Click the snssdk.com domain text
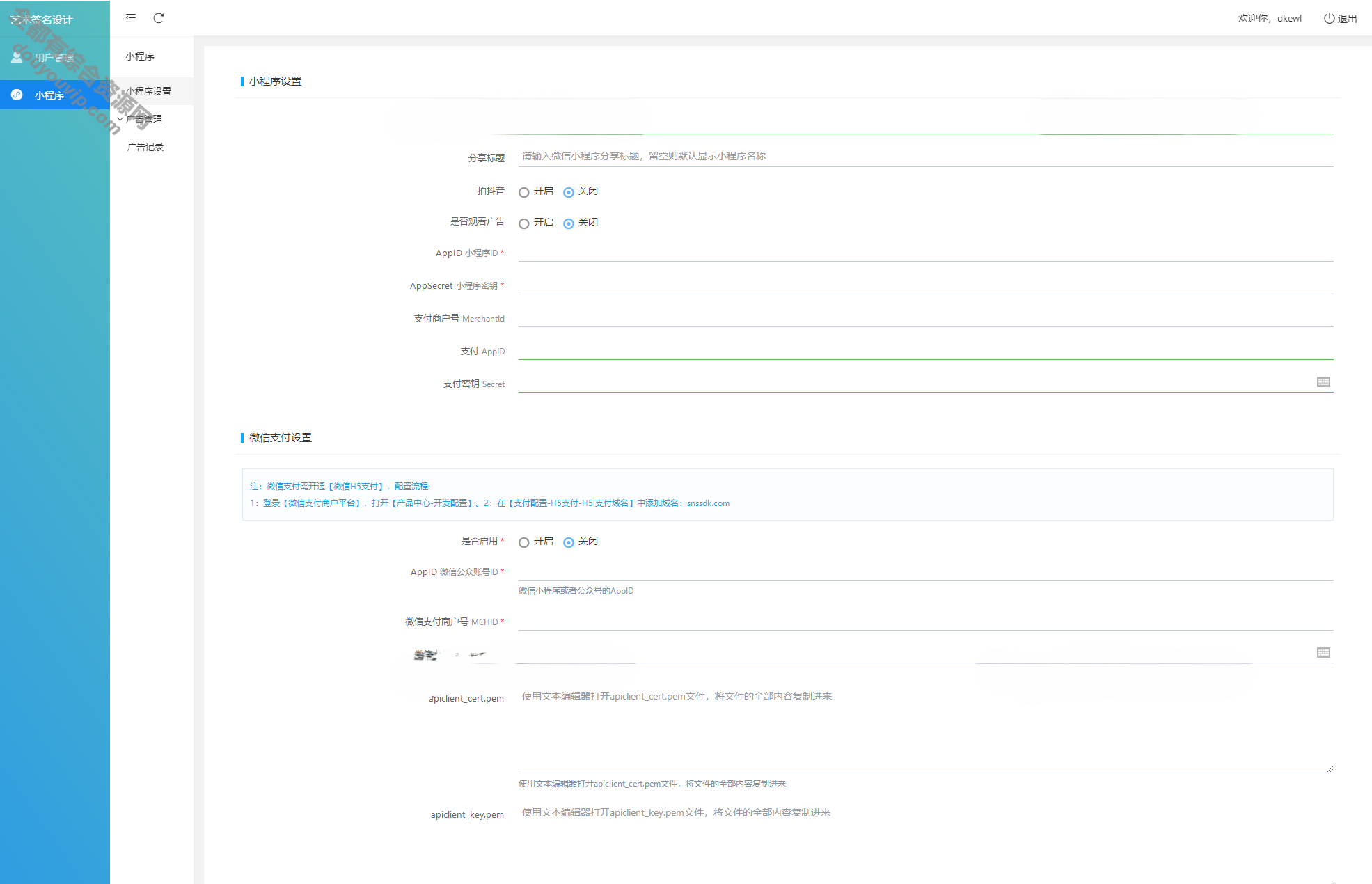This screenshot has width=1372, height=884. (708, 503)
